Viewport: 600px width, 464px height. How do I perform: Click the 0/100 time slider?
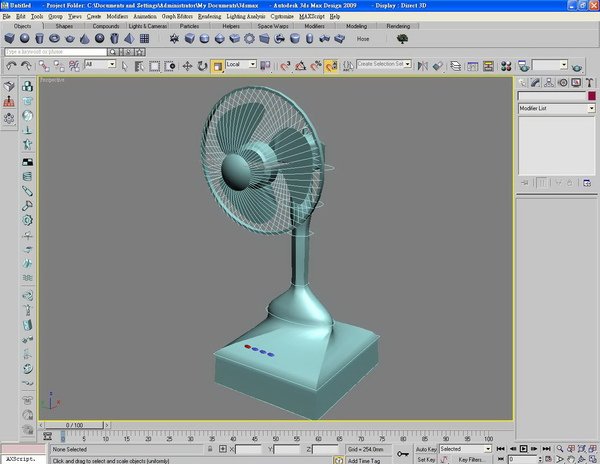[74, 425]
